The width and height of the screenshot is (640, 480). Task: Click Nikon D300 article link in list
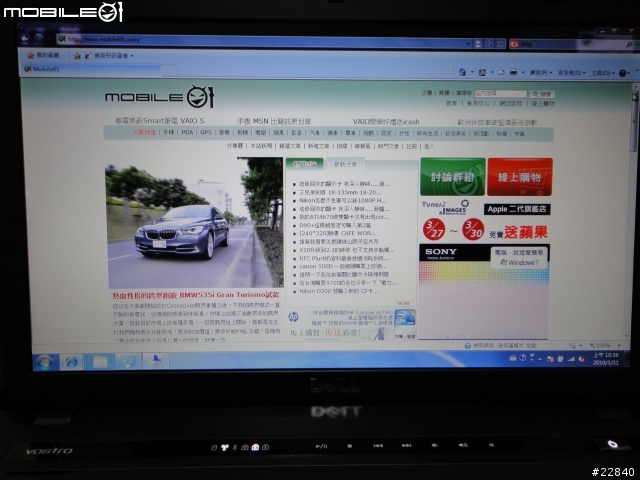[339, 291]
